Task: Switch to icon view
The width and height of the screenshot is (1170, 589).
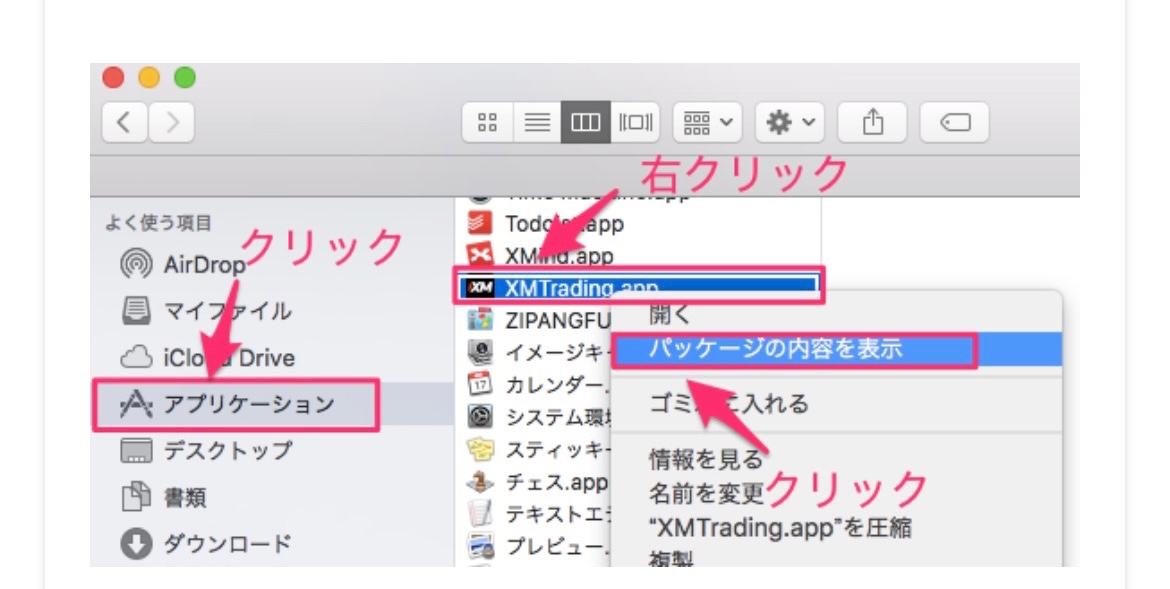Action: click(x=487, y=122)
